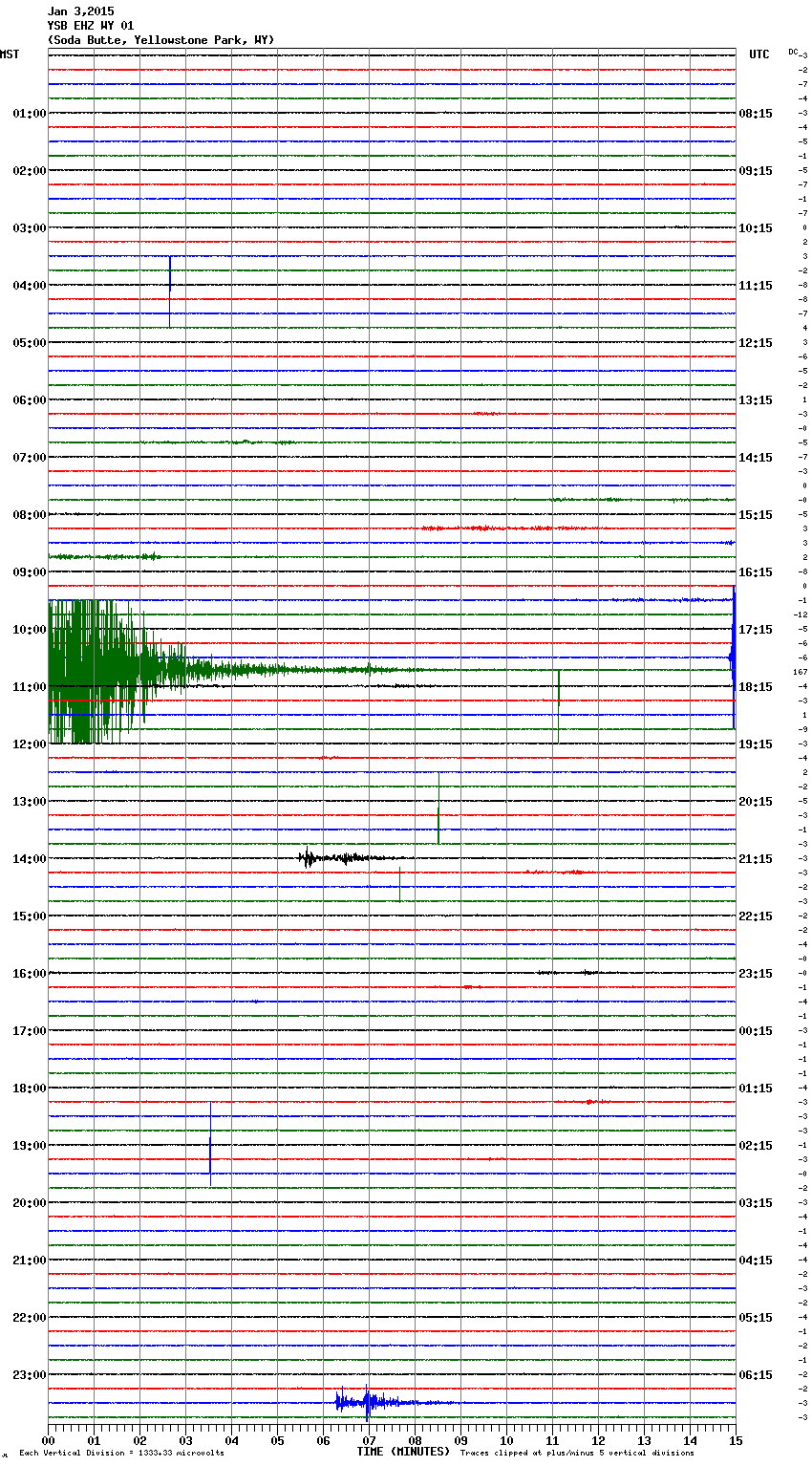Click the 07 minute mark on bottom axis
Screen dimensions: 812x1466
369,1440
